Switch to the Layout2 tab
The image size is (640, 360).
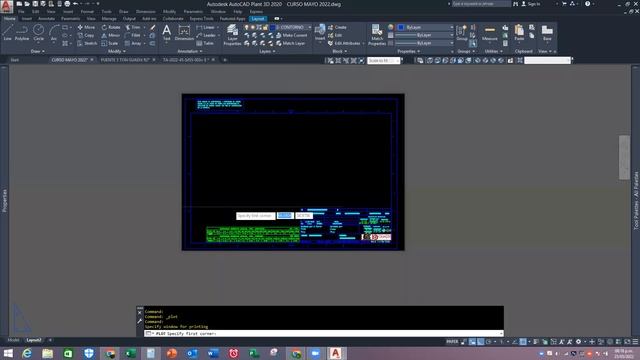click(33, 340)
